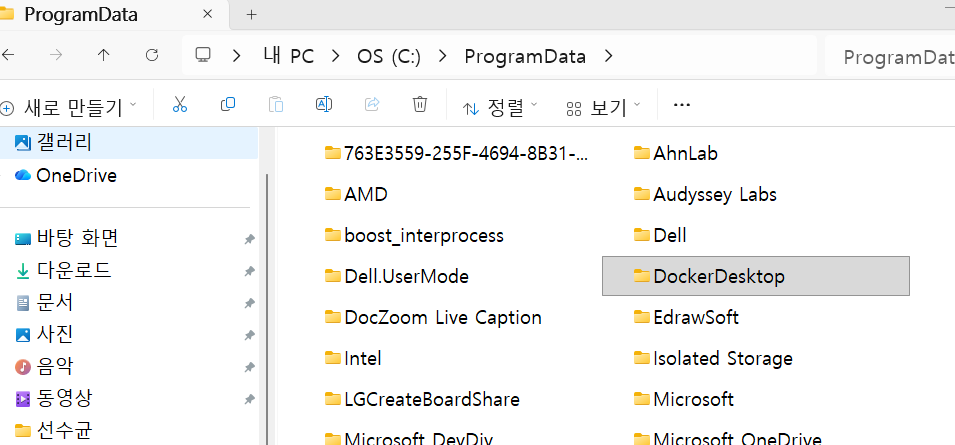
Task: Select the AhnLab folder
Action: pyautogui.click(x=675, y=153)
